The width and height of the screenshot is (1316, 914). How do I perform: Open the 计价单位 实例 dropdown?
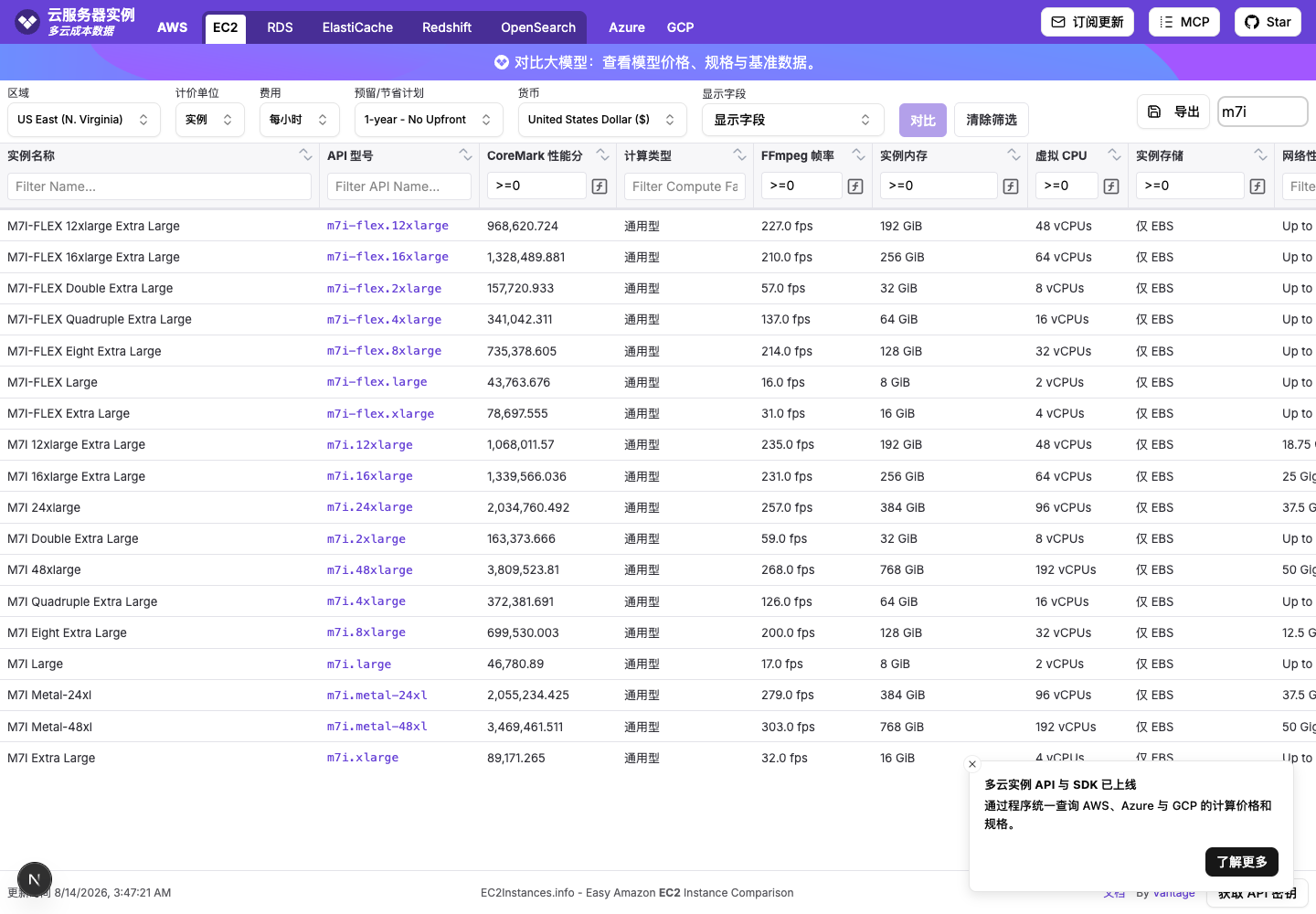[x=210, y=120]
